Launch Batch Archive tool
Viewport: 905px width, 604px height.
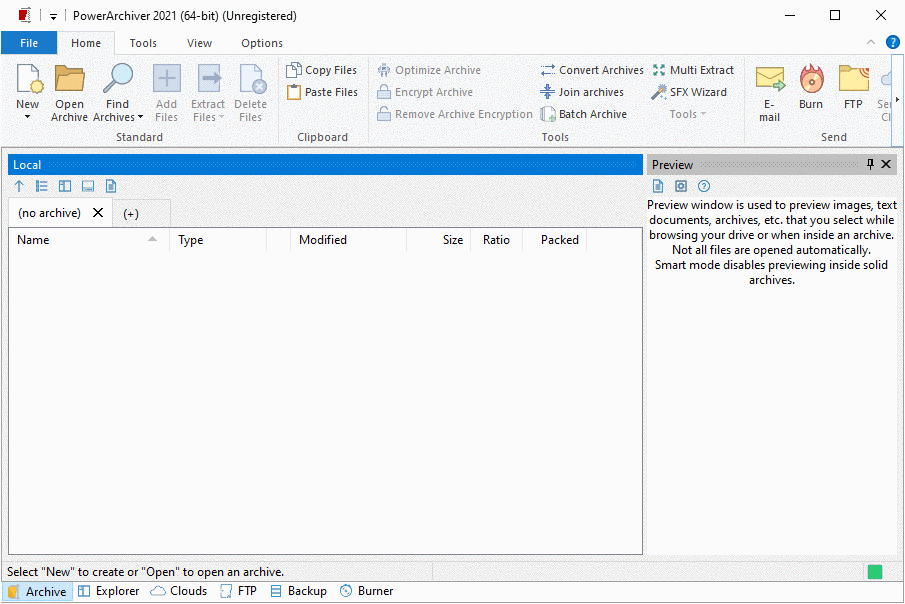(583, 114)
